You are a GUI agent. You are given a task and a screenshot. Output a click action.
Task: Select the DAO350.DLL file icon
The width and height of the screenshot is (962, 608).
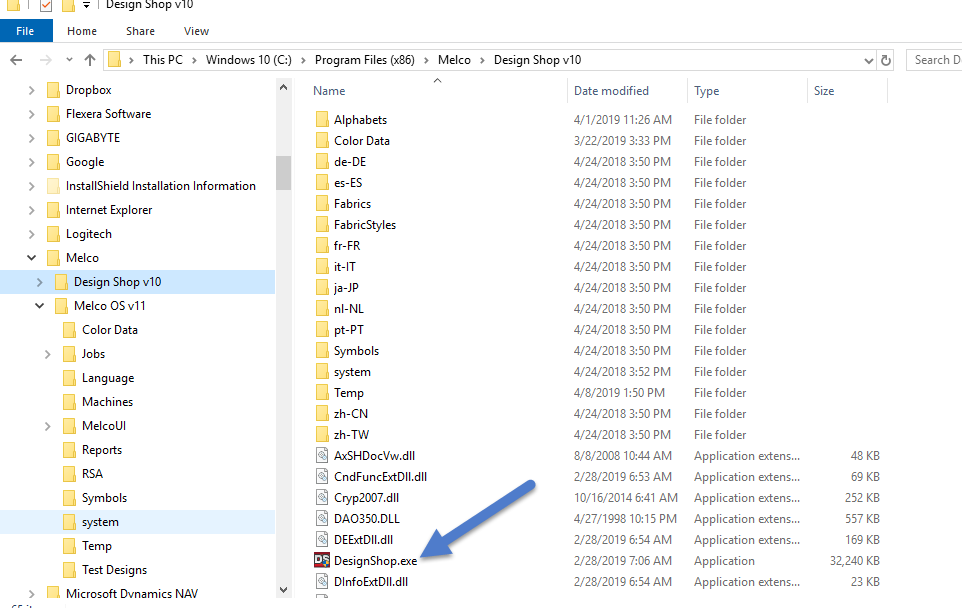tap(322, 519)
